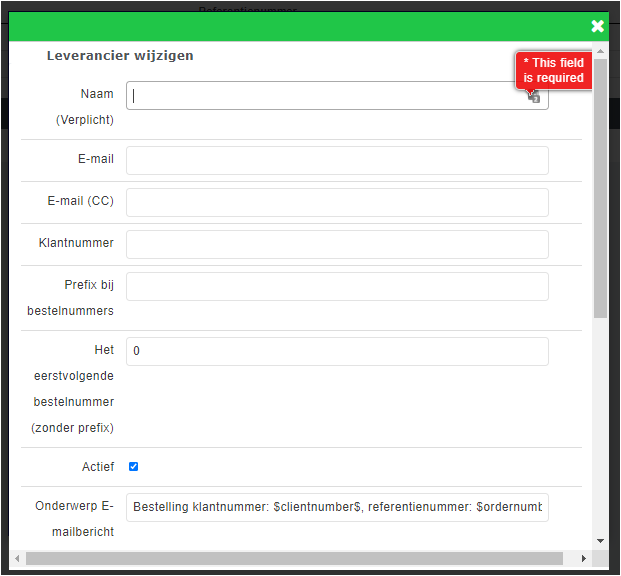Click the horizontal scrollbar left arrow
Screen dimensions: 621x576
(17, 557)
